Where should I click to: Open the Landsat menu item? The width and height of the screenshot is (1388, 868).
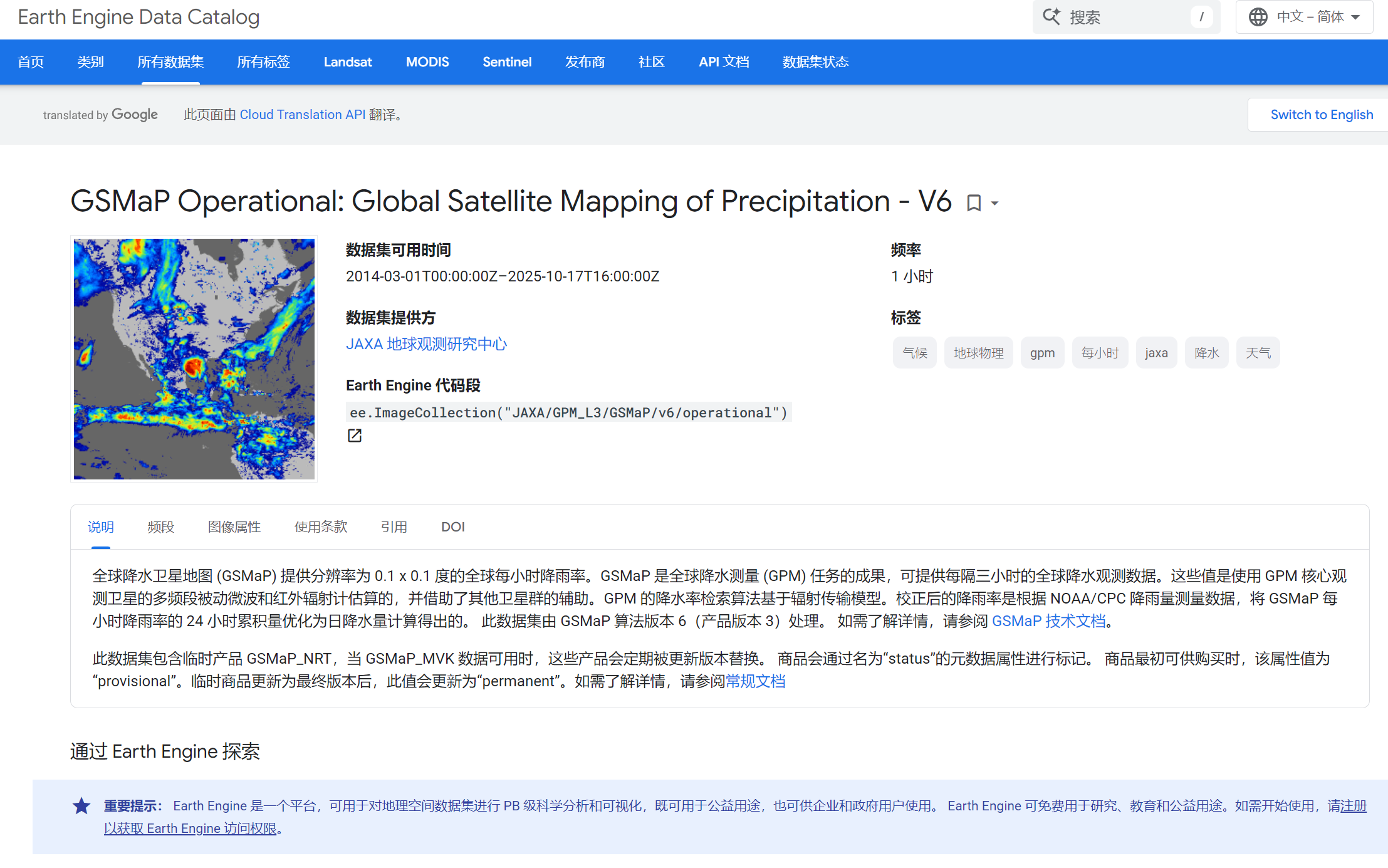pos(348,62)
